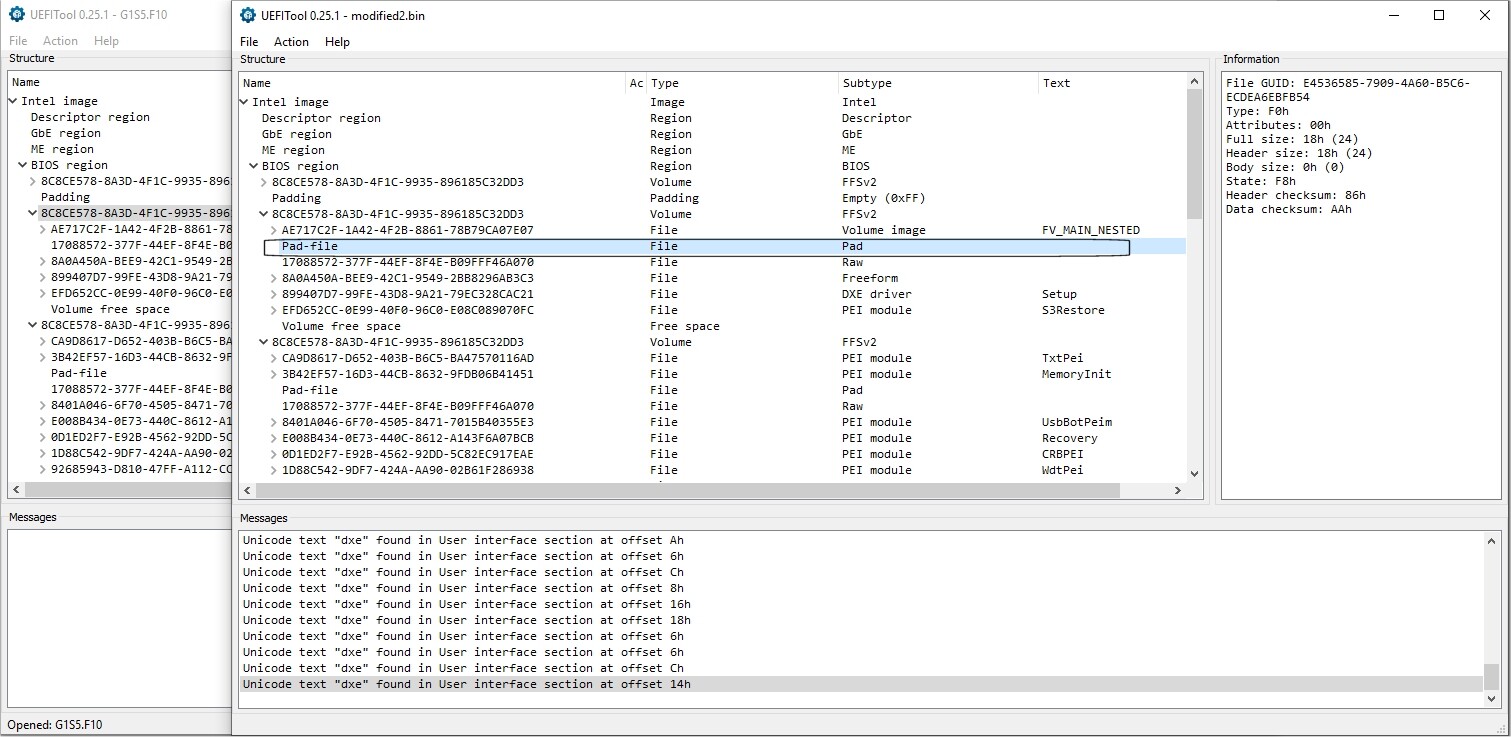The width and height of the screenshot is (1511, 737).
Task: Select message with offset Ah
Action: [861, 540]
